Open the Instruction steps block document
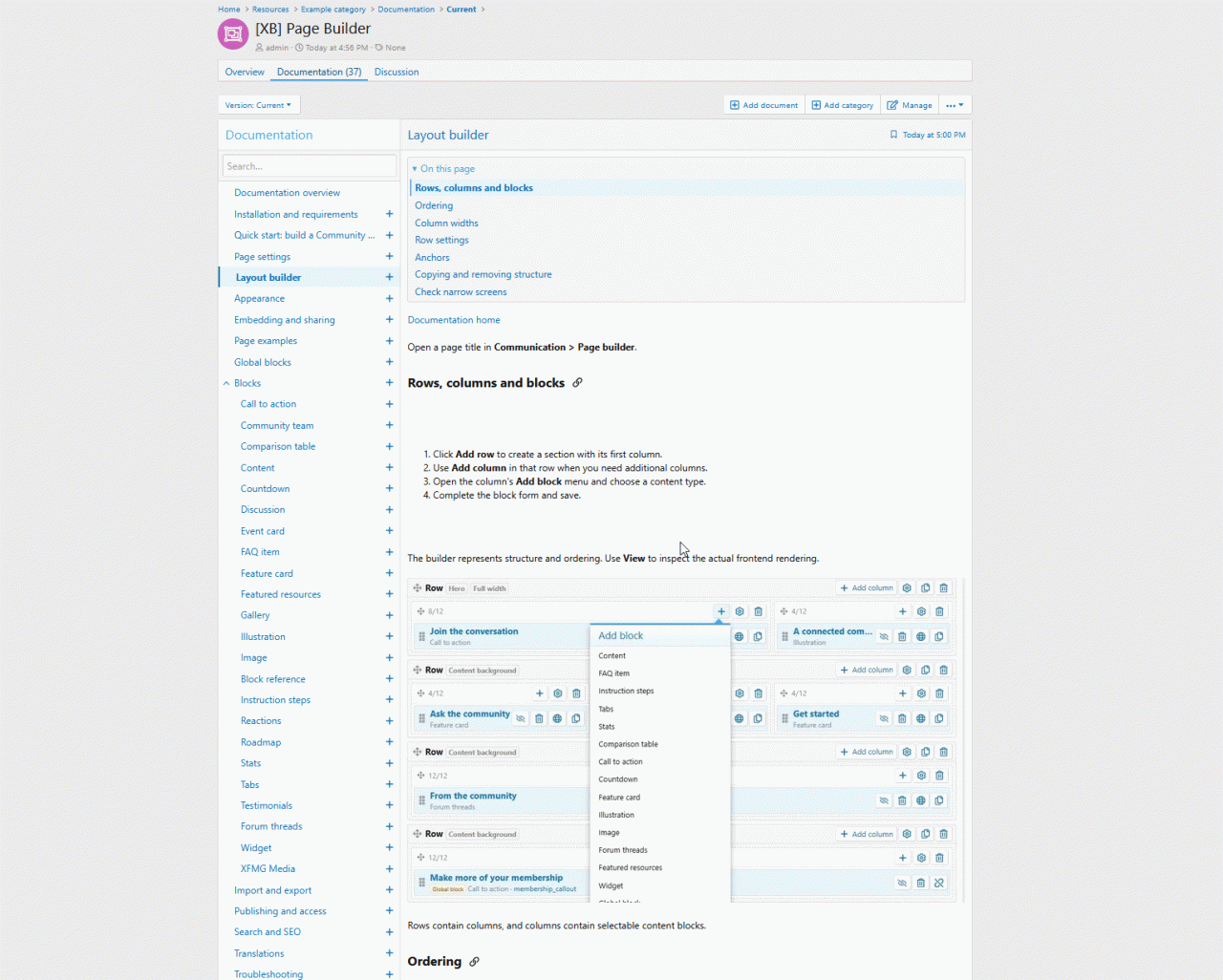 click(275, 700)
